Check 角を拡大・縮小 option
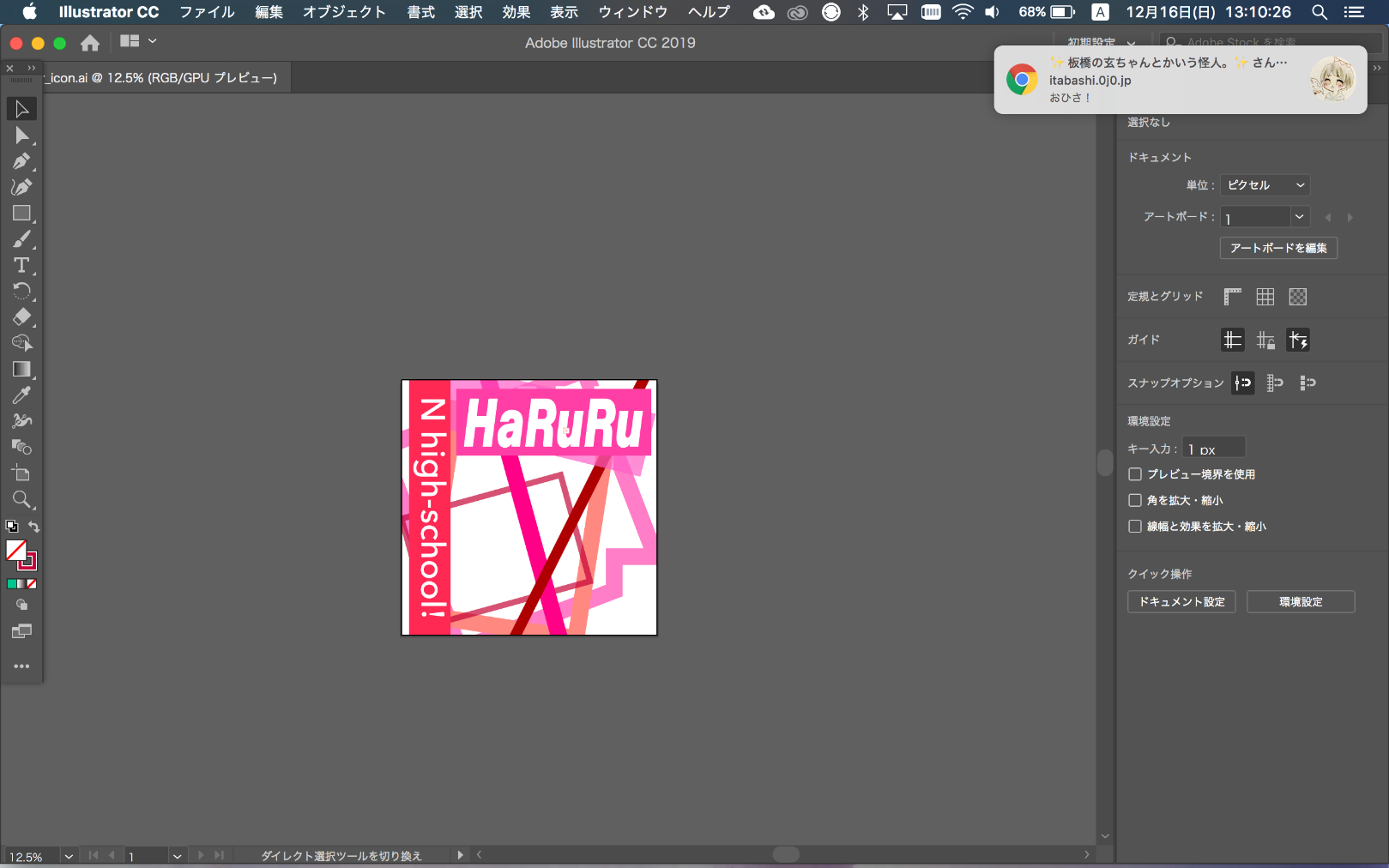This screenshot has height=868, width=1389. click(x=1135, y=500)
